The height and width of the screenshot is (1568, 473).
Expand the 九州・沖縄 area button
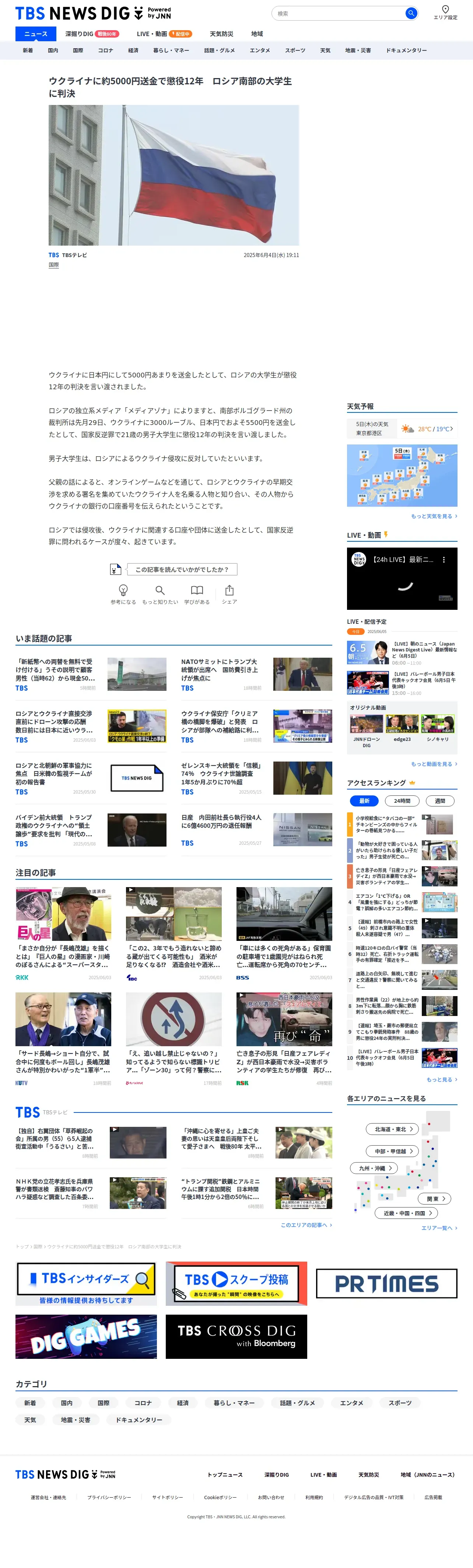[x=374, y=1168]
